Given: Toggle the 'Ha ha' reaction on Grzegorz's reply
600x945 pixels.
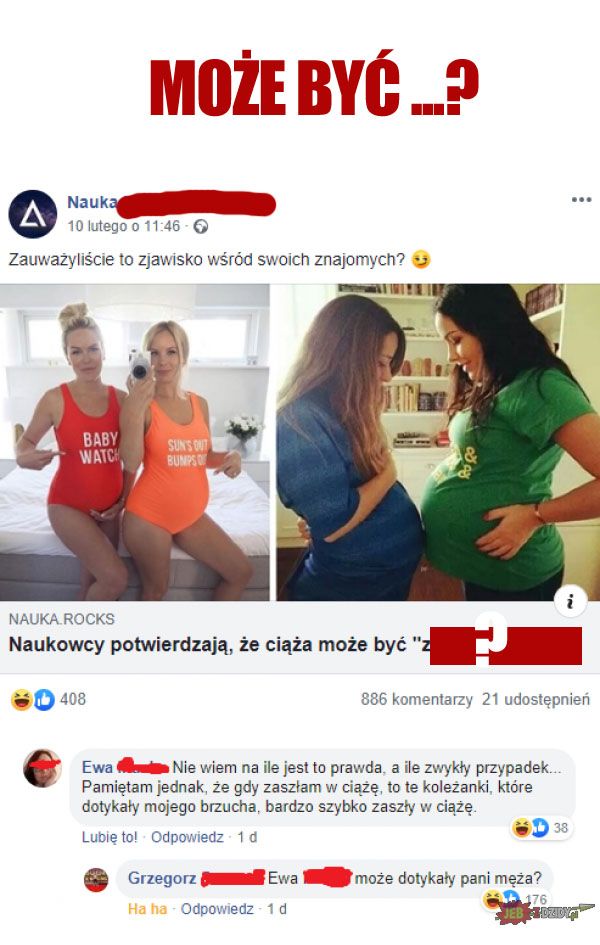Looking at the screenshot, I should 147,909.
